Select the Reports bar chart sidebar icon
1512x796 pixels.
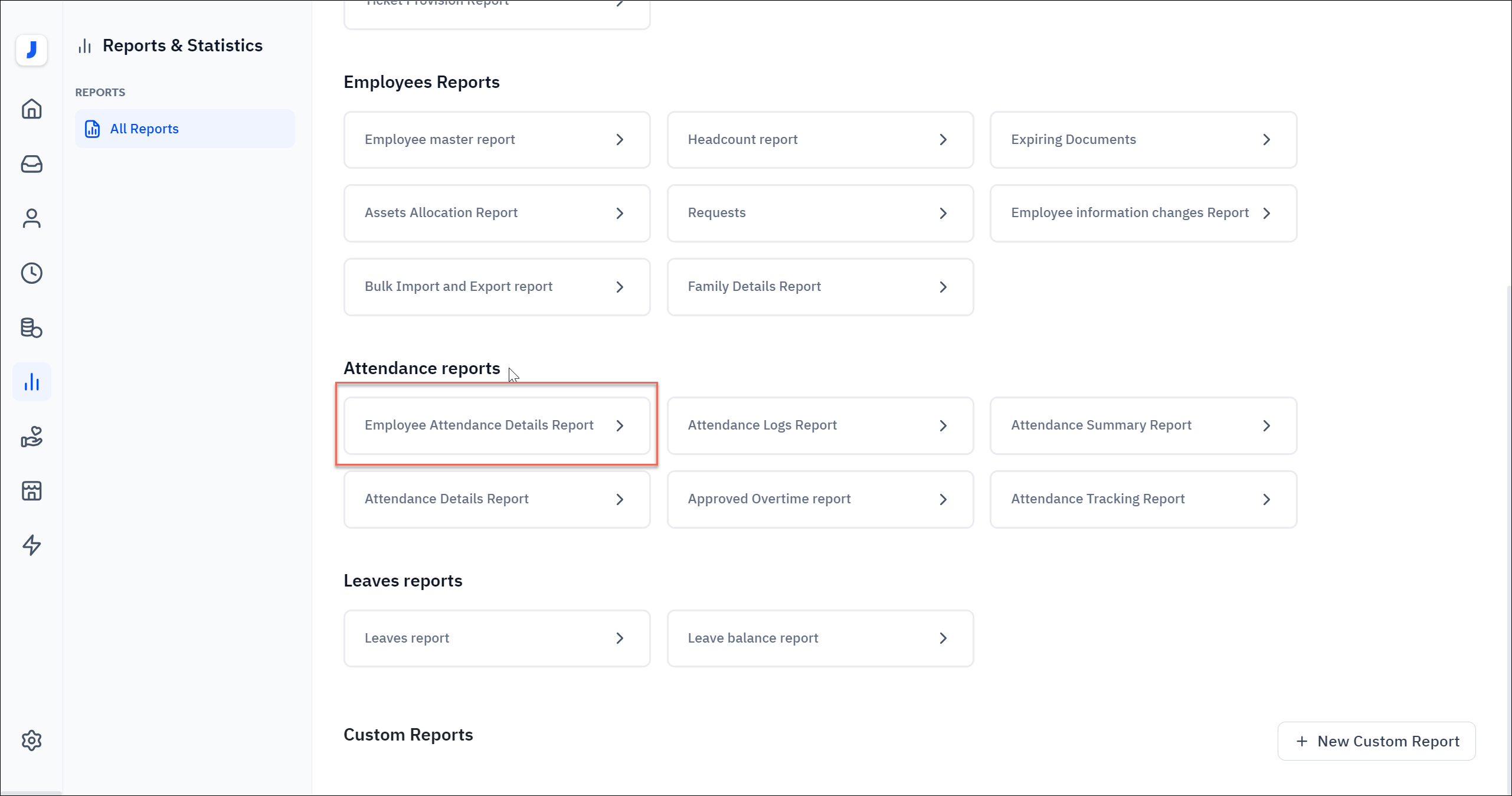32,382
